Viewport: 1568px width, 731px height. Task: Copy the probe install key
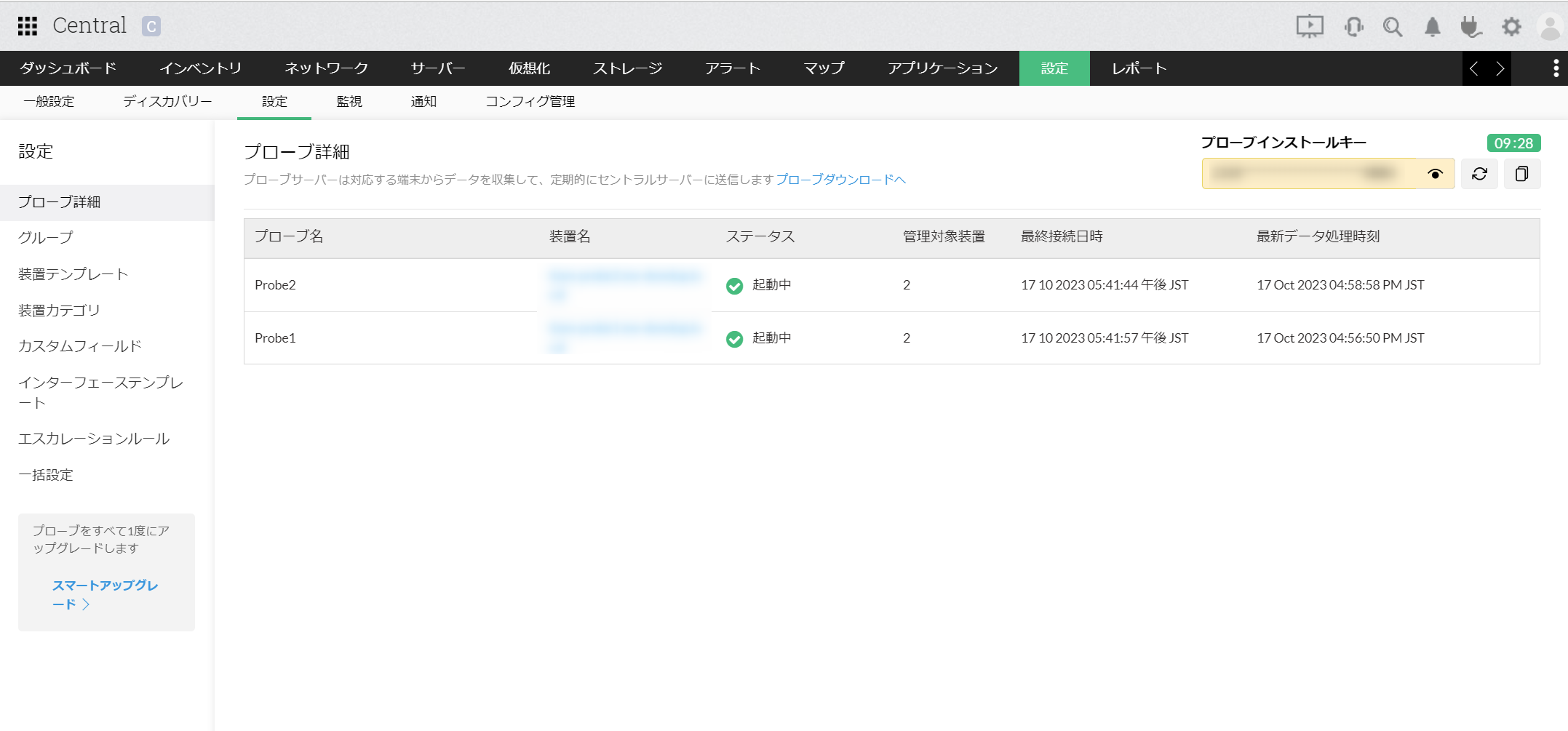coord(1521,174)
